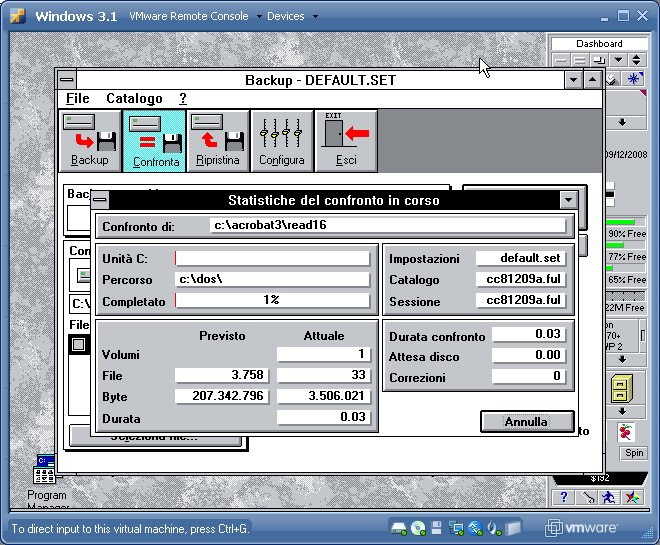Click the Completato 1% progress bar

click(272, 300)
